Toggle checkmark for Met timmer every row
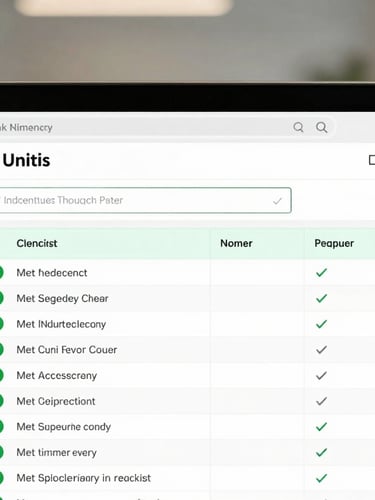 321,452
